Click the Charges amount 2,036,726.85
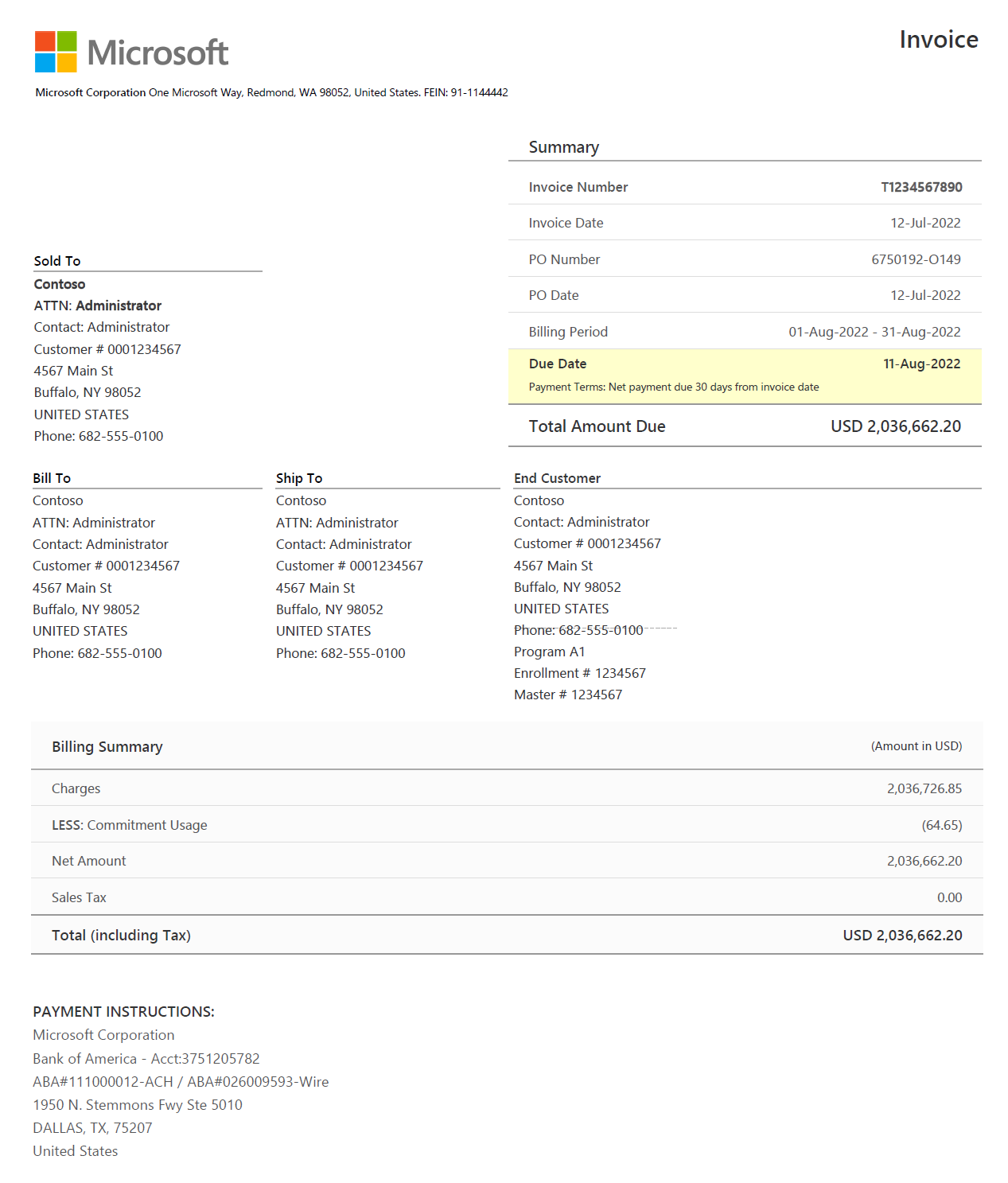 point(924,788)
